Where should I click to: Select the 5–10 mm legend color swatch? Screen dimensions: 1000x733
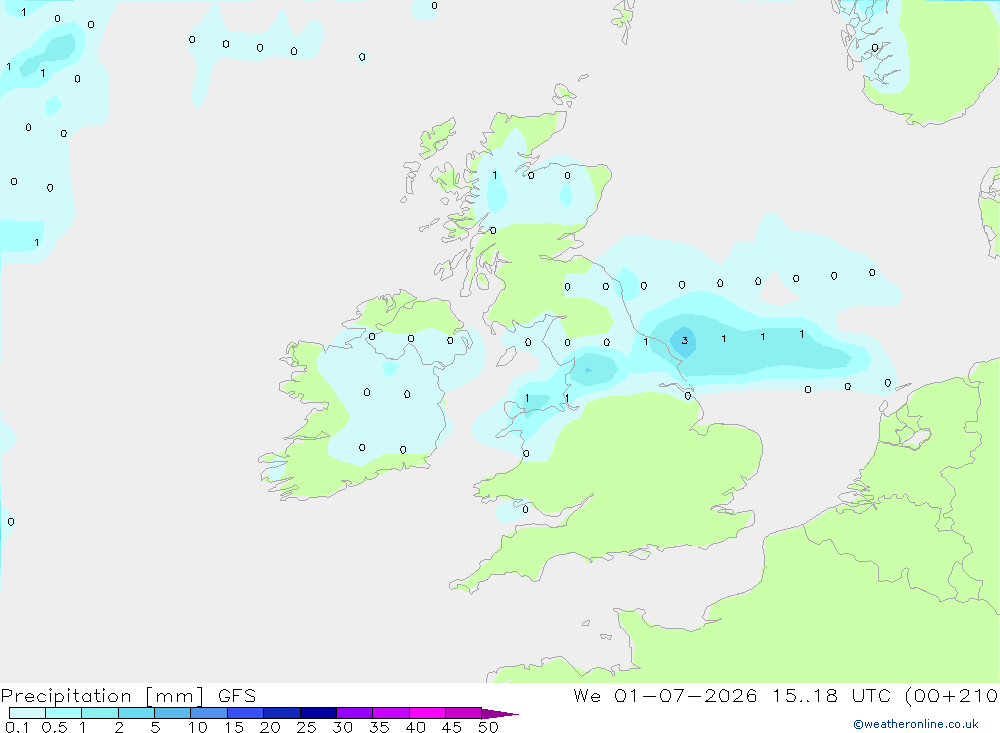point(173,713)
